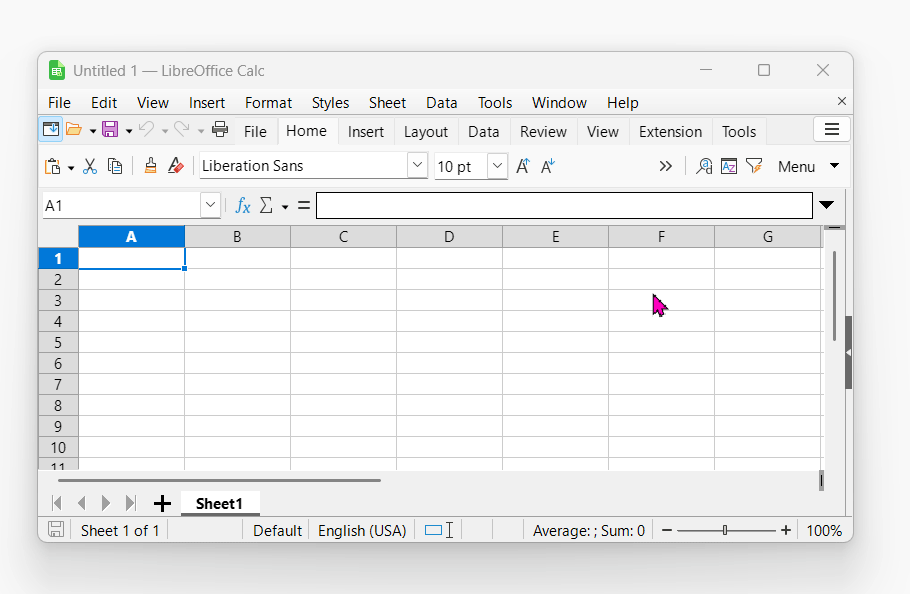Decrease font size with the A-down icon
Viewport: 910px width, 594px height.
pos(548,166)
